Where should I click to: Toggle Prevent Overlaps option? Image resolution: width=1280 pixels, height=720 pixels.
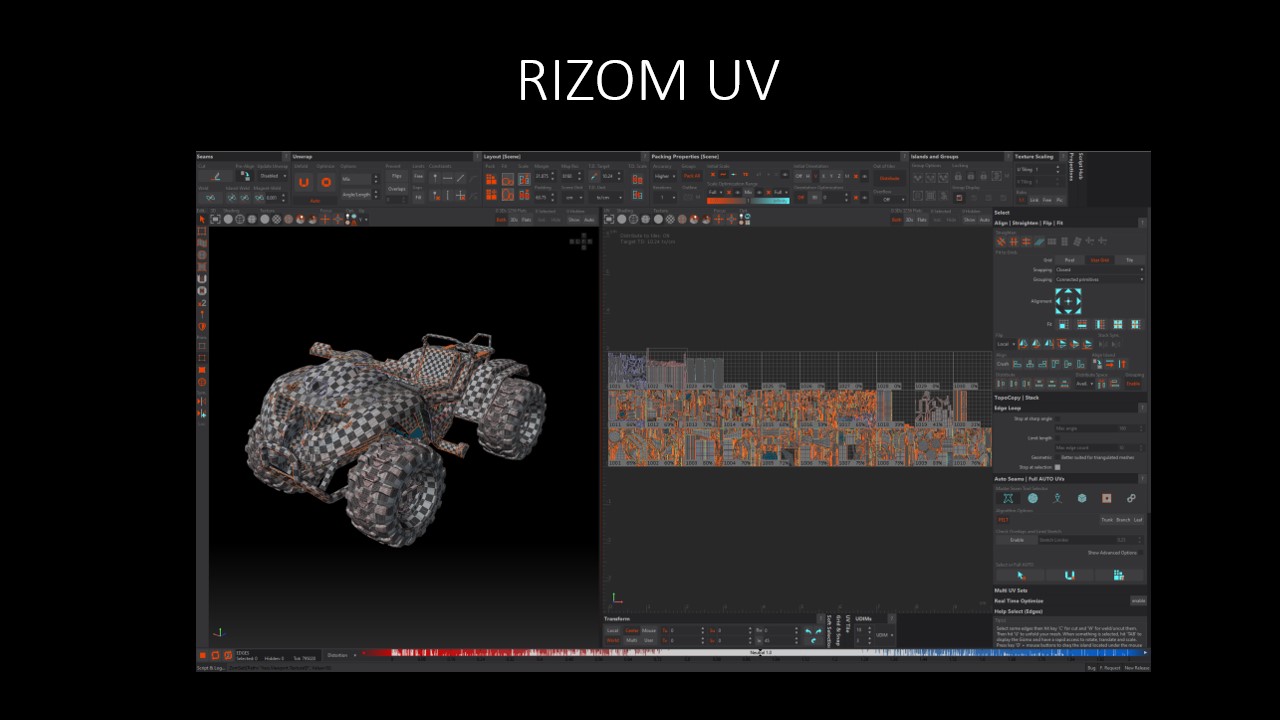tap(396, 188)
